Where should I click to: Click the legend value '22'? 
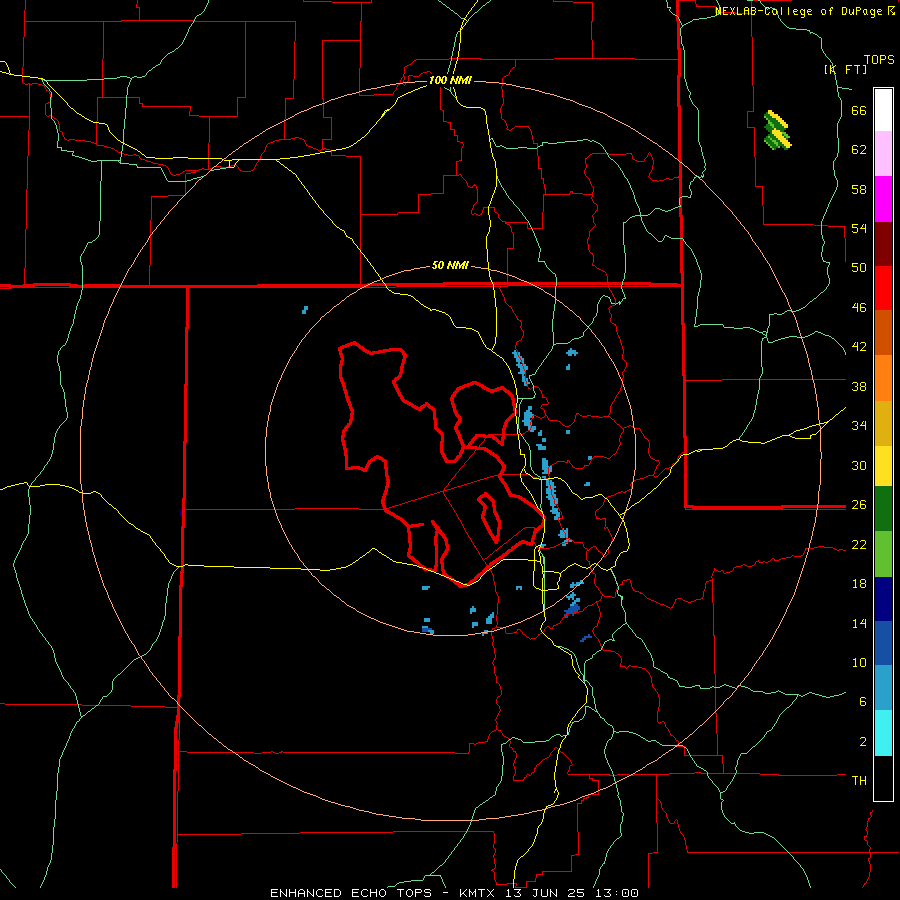point(859,544)
